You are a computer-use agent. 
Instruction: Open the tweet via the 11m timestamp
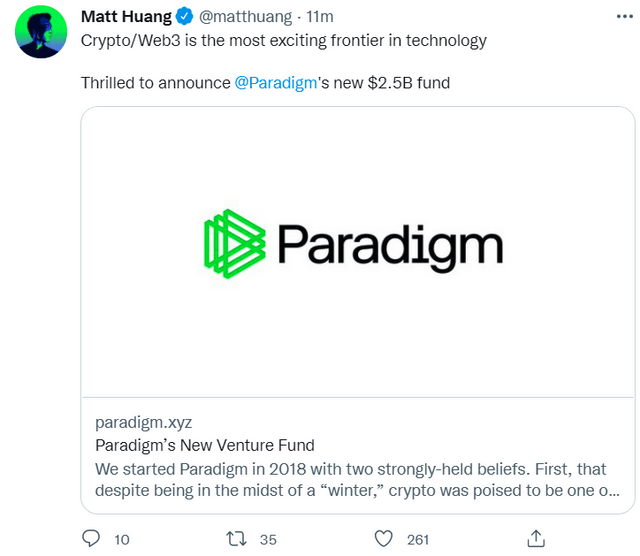pyautogui.click(x=320, y=17)
